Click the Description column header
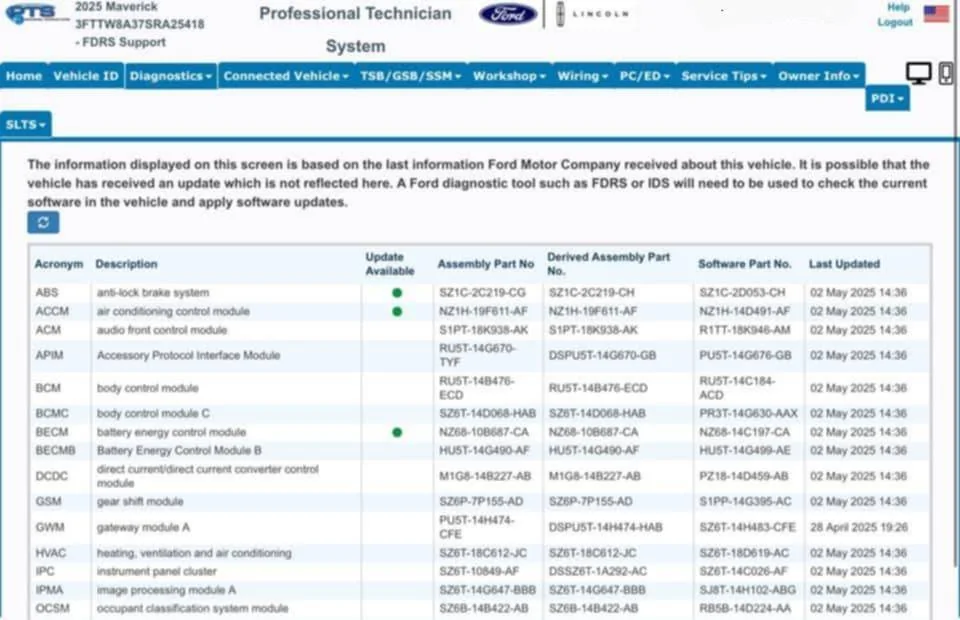Image resolution: width=960 pixels, height=620 pixels. (126, 264)
